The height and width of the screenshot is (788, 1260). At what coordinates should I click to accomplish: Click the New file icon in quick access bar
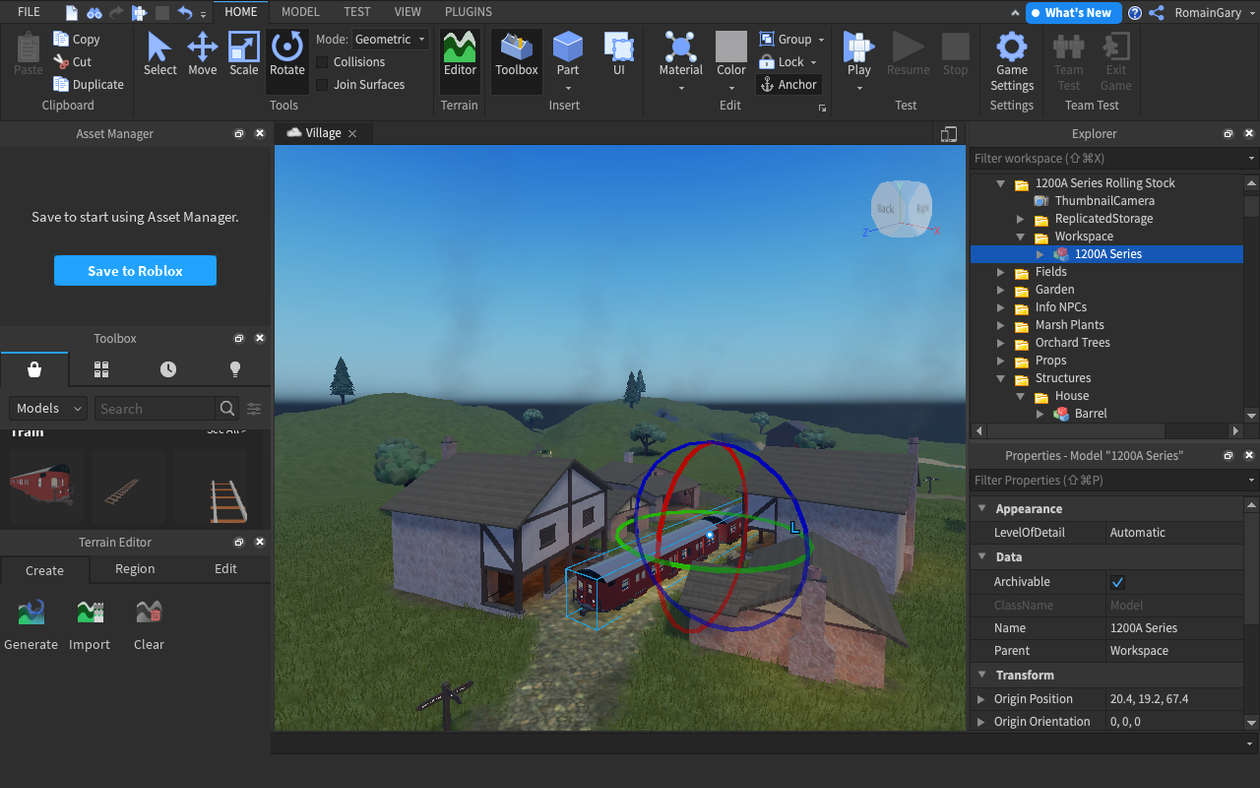[x=72, y=13]
